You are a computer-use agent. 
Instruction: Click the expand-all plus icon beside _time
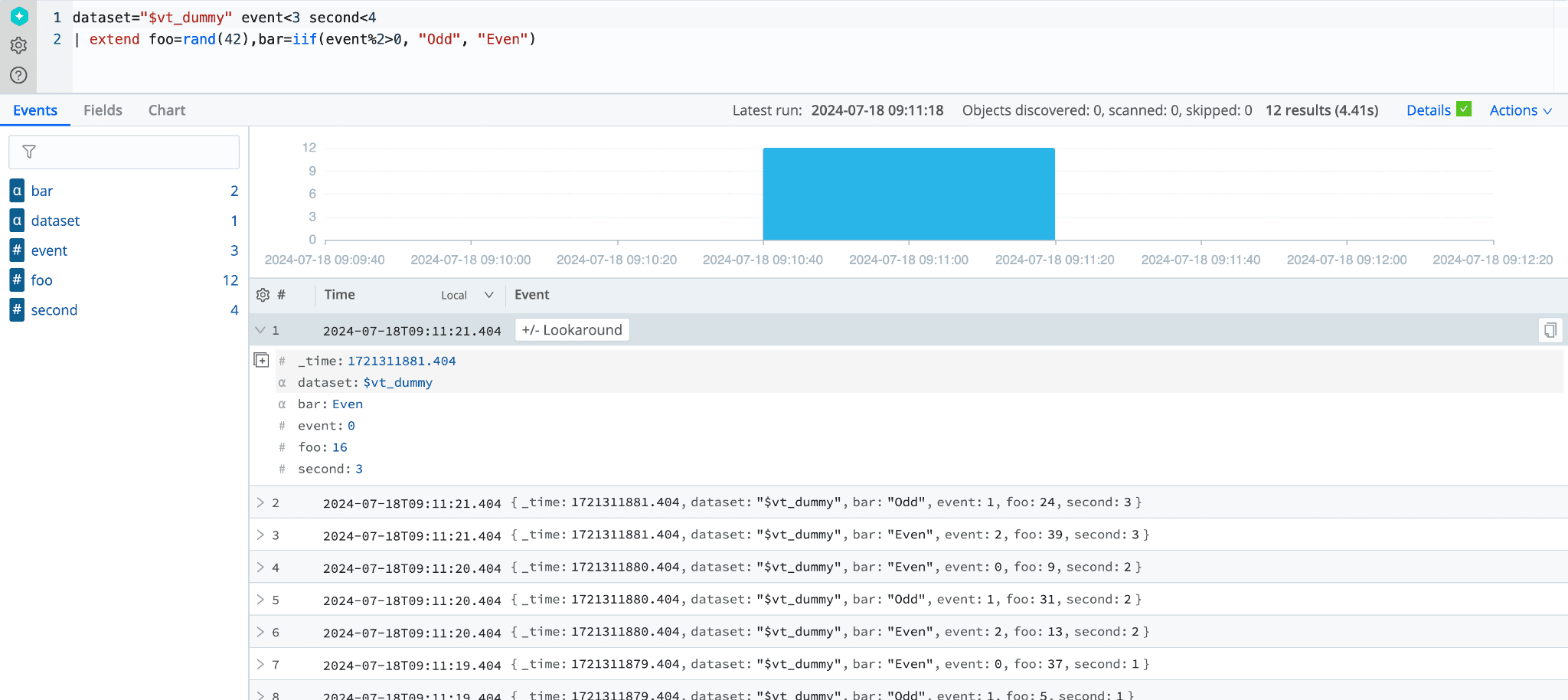pyautogui.click(x=261, y=360)
